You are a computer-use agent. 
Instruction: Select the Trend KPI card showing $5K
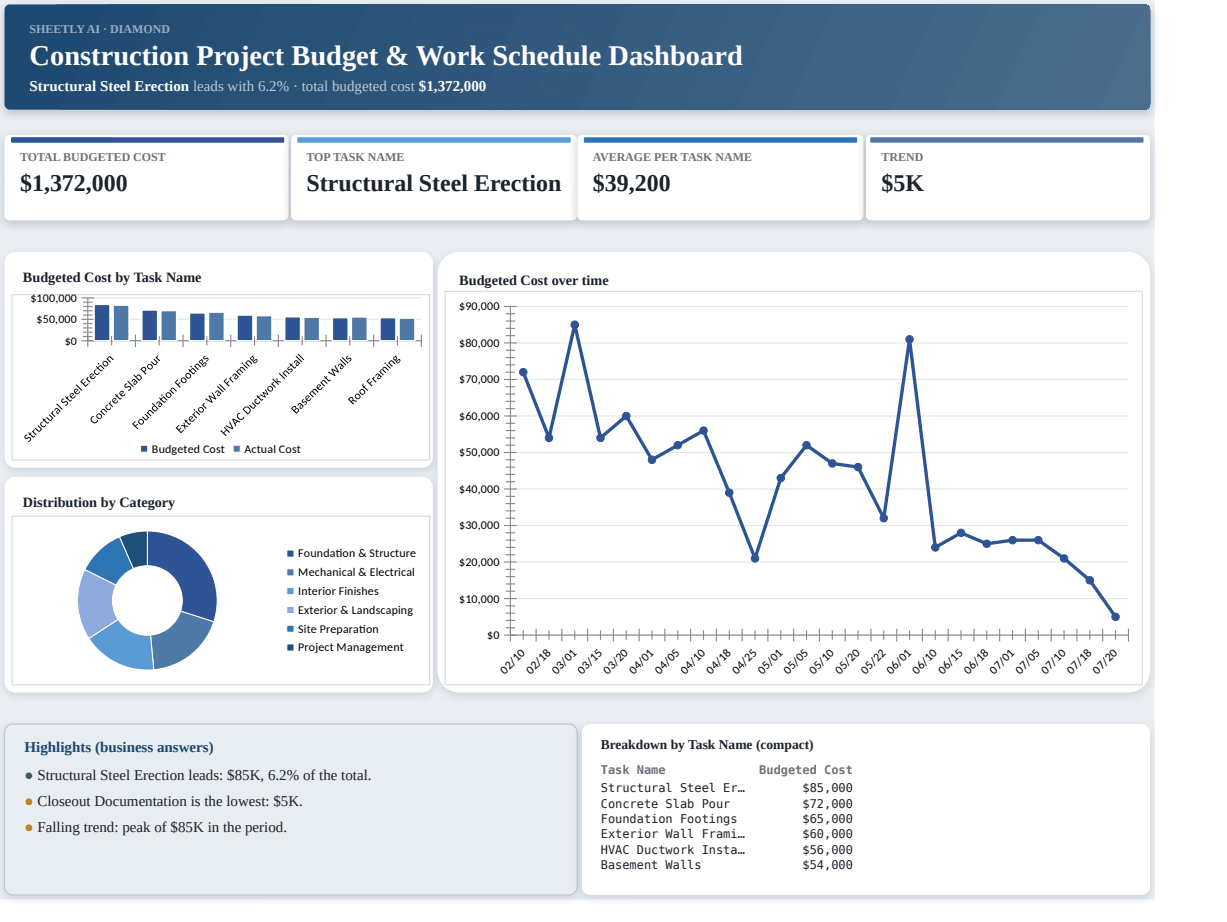pyautogui.click(x=1008, y=178)
